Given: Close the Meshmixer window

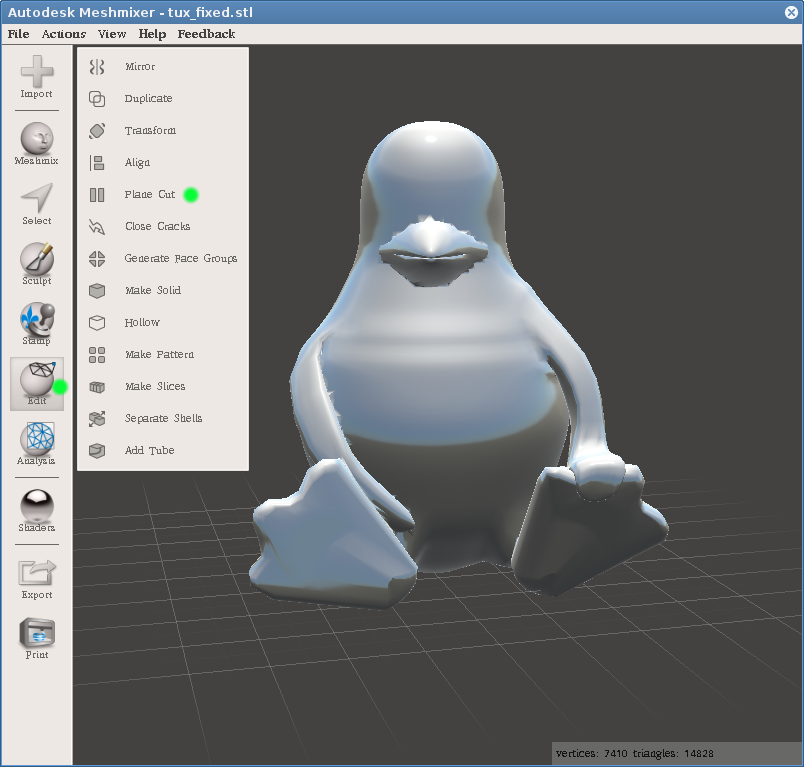Looking at the screenshot, I should click(791, 12).
